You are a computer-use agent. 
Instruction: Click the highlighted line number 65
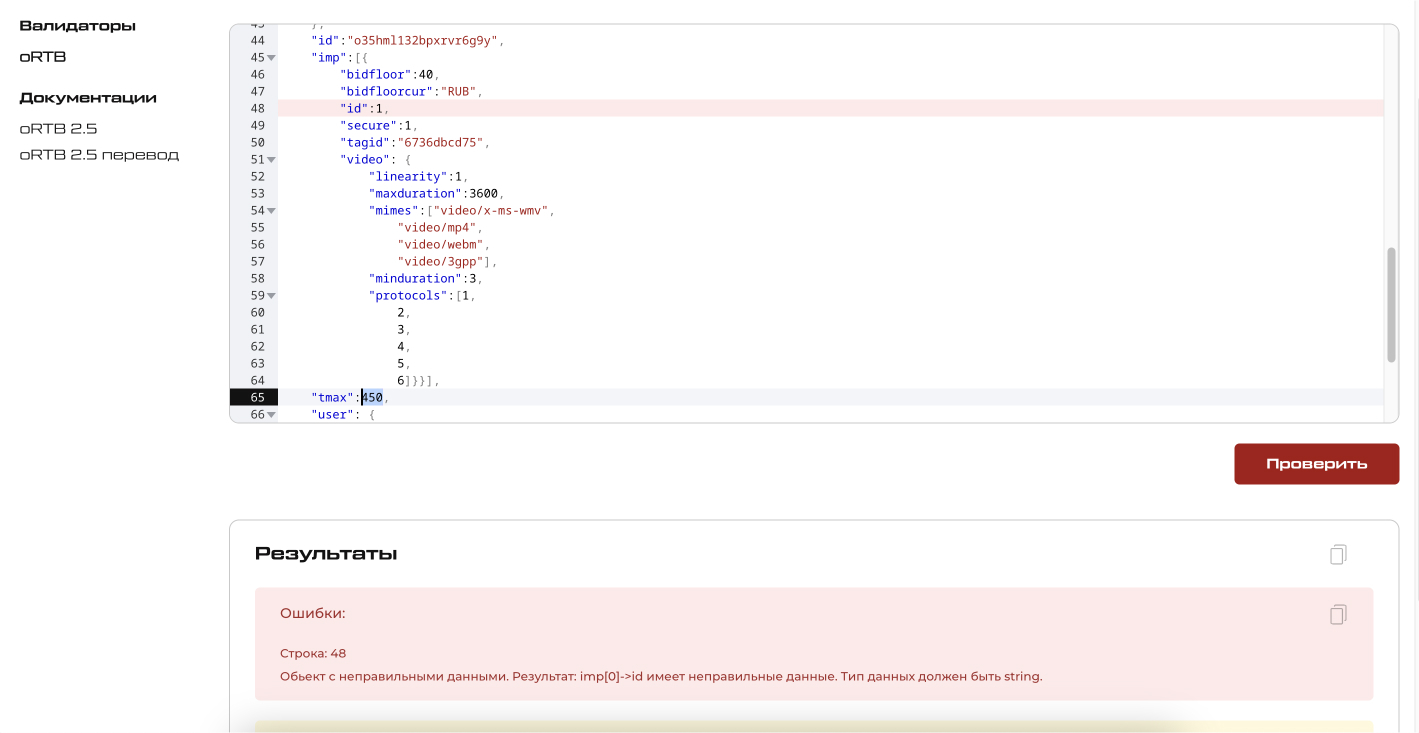[x=257, y=398]
